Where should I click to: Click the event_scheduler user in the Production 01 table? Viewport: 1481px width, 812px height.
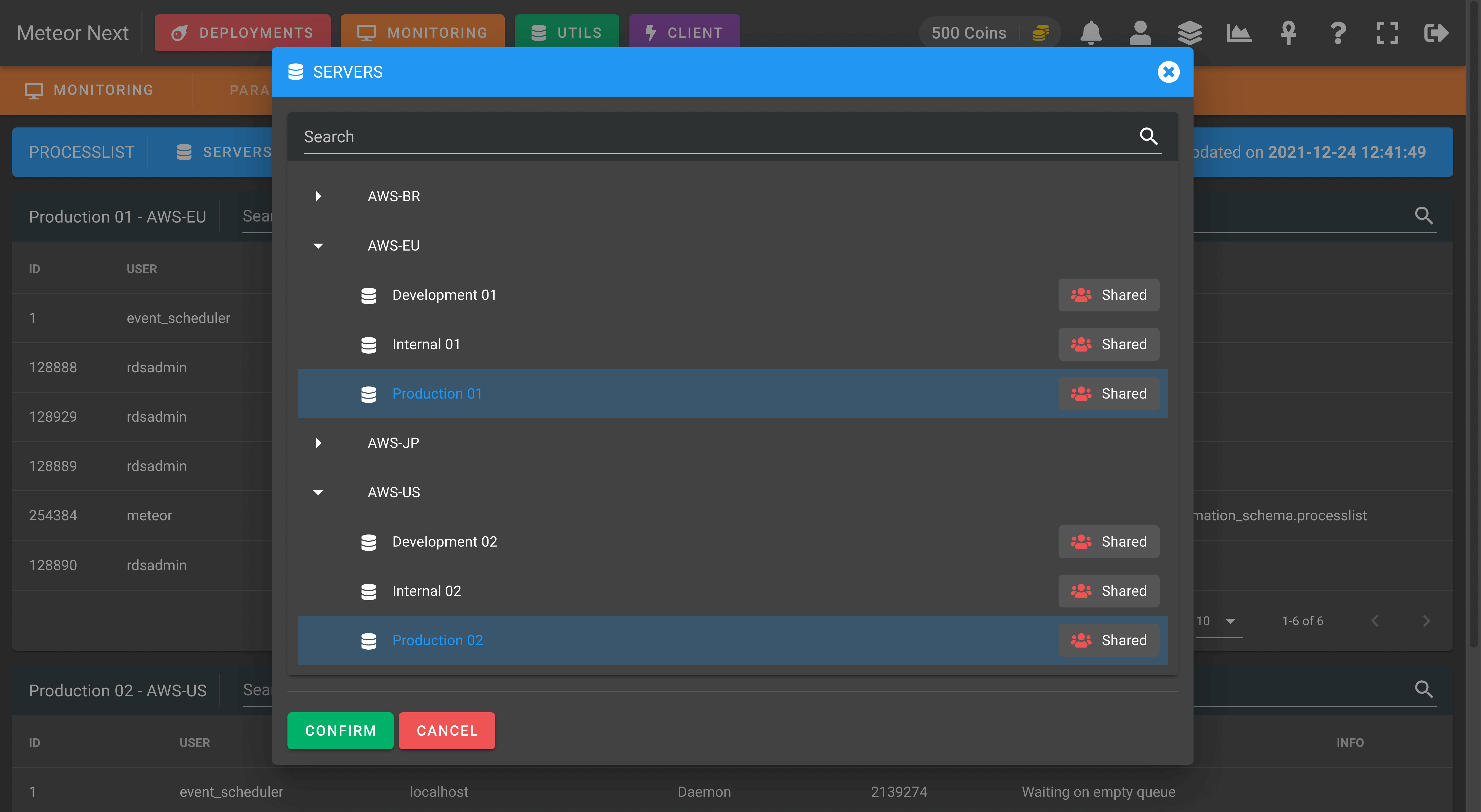click(x=178, y=318)
